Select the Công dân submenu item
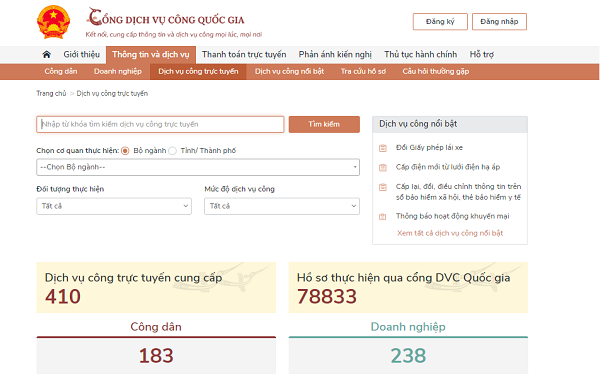The width and height of the screenshot is (600, 386). point(61,72)
